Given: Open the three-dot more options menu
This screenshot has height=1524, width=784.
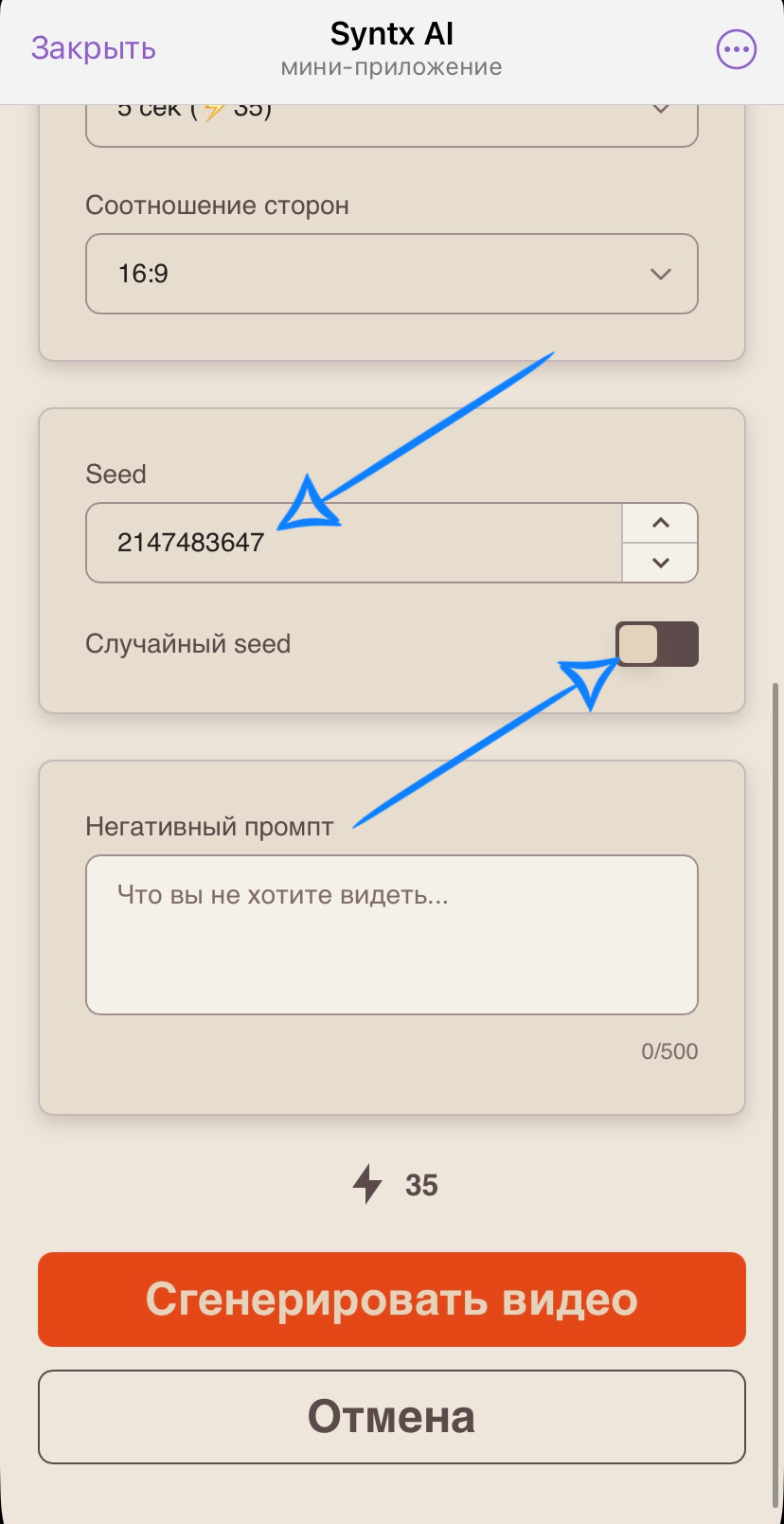Looking at the screenshot, I should point(736,49).
